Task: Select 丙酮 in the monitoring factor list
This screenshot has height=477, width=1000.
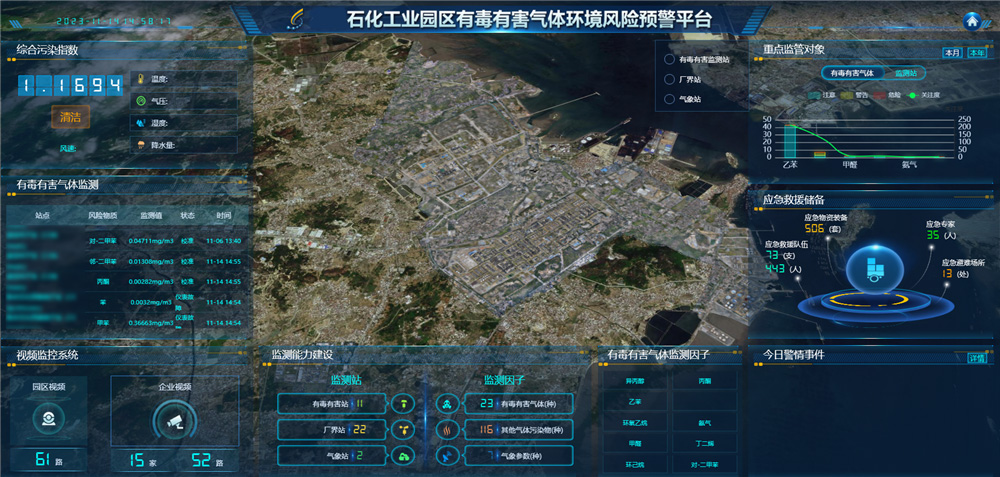Action: [x=705, y=381]
